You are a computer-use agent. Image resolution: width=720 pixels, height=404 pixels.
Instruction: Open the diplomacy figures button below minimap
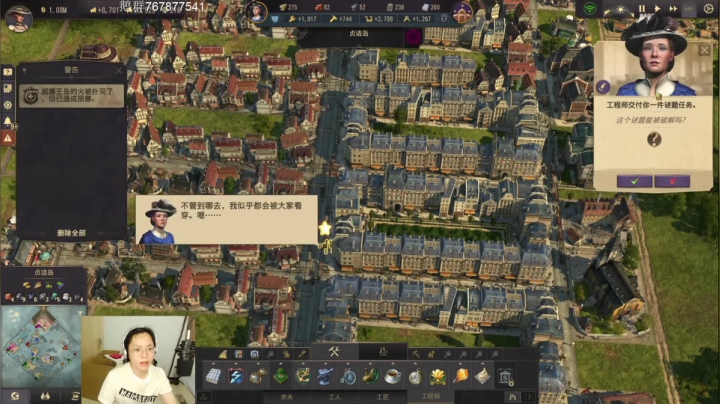click(45, 396)
